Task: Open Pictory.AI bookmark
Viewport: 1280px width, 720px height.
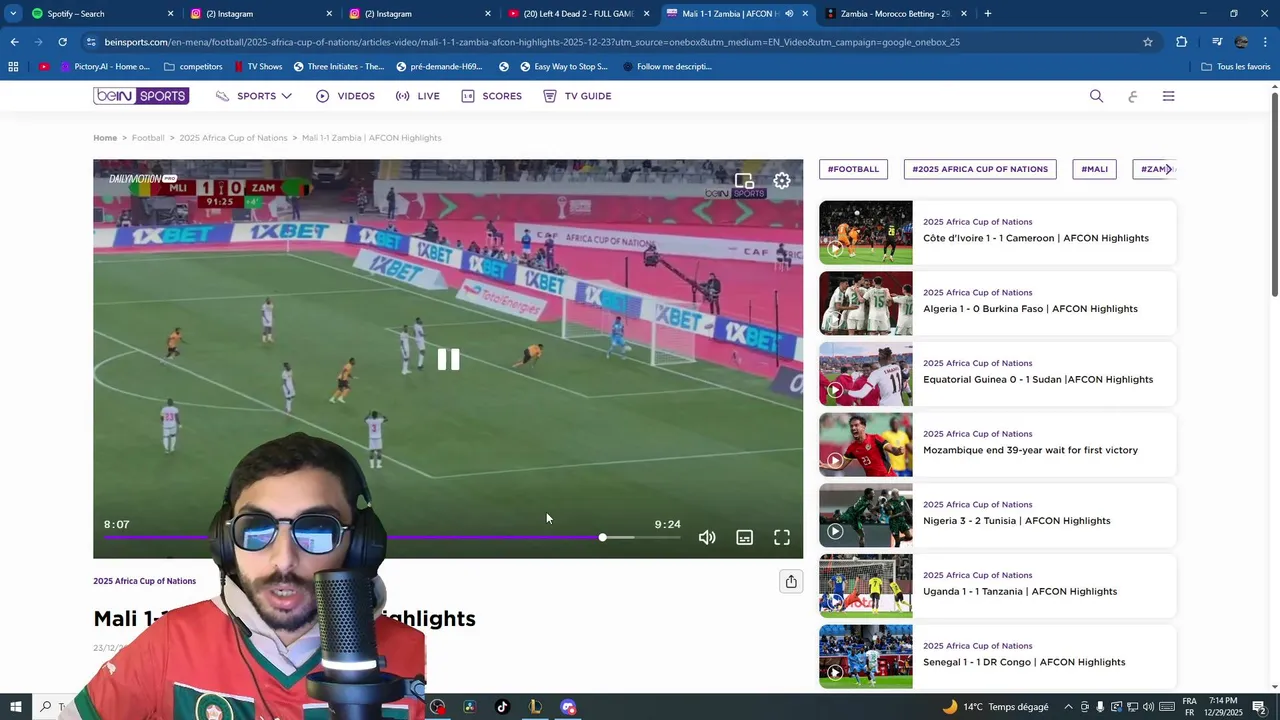Action: point(105,67)
